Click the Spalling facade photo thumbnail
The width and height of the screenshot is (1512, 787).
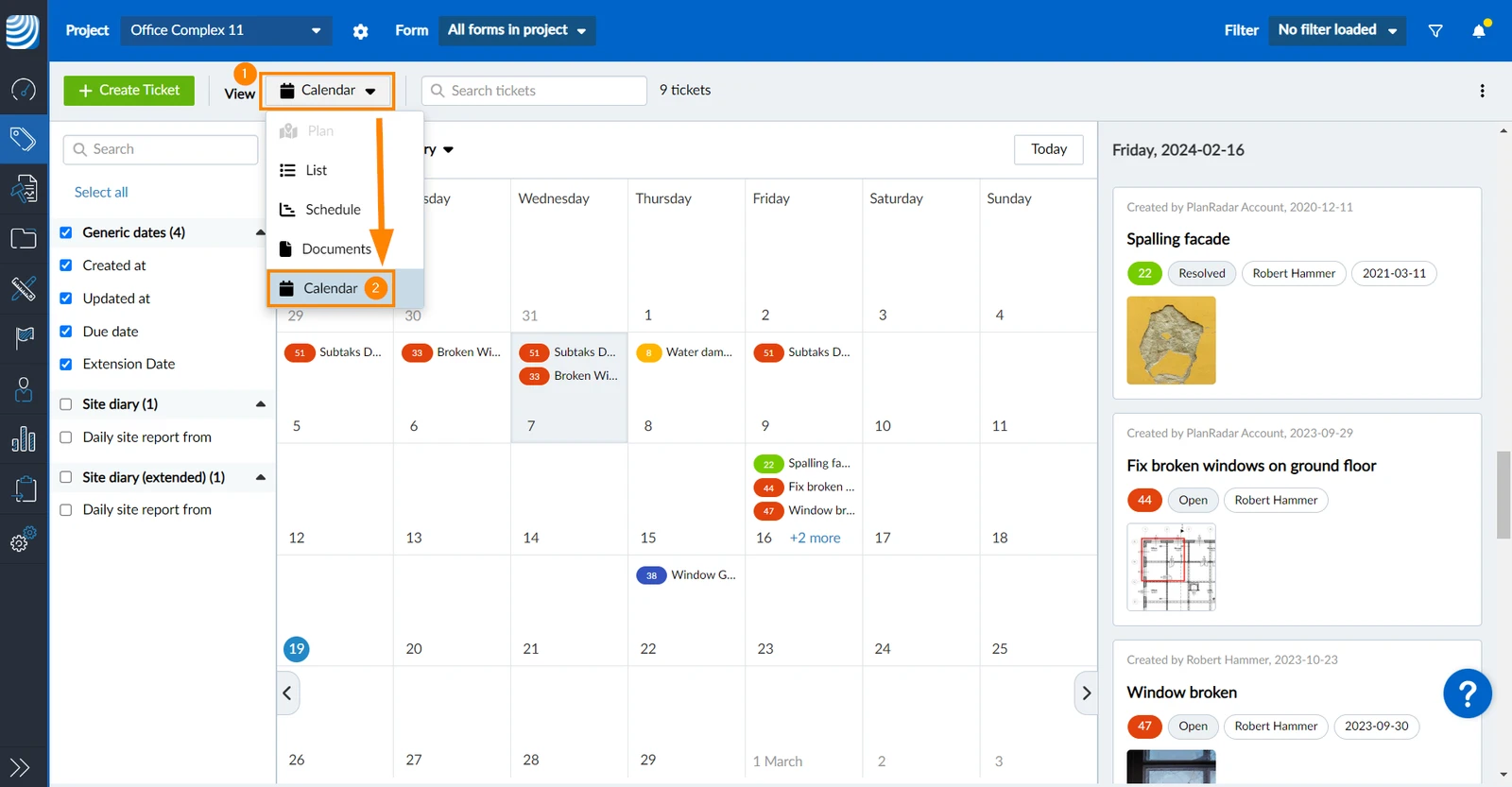(x=1171, y=340)
